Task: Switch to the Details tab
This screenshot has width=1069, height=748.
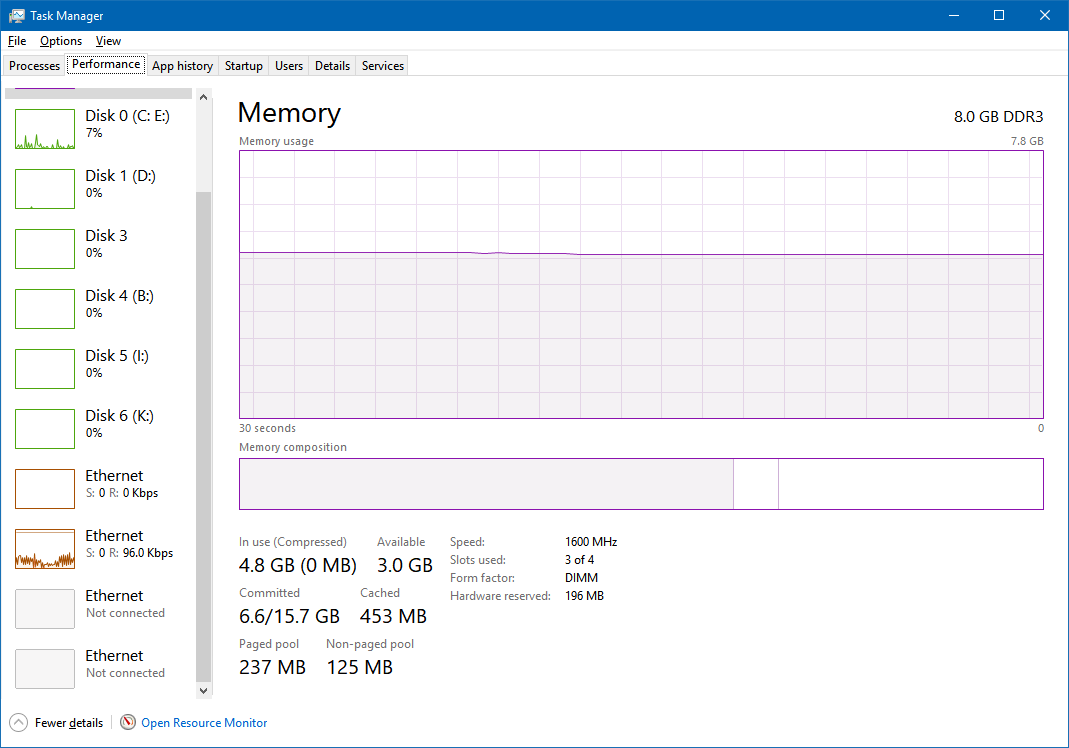Action: click(332, 65)
